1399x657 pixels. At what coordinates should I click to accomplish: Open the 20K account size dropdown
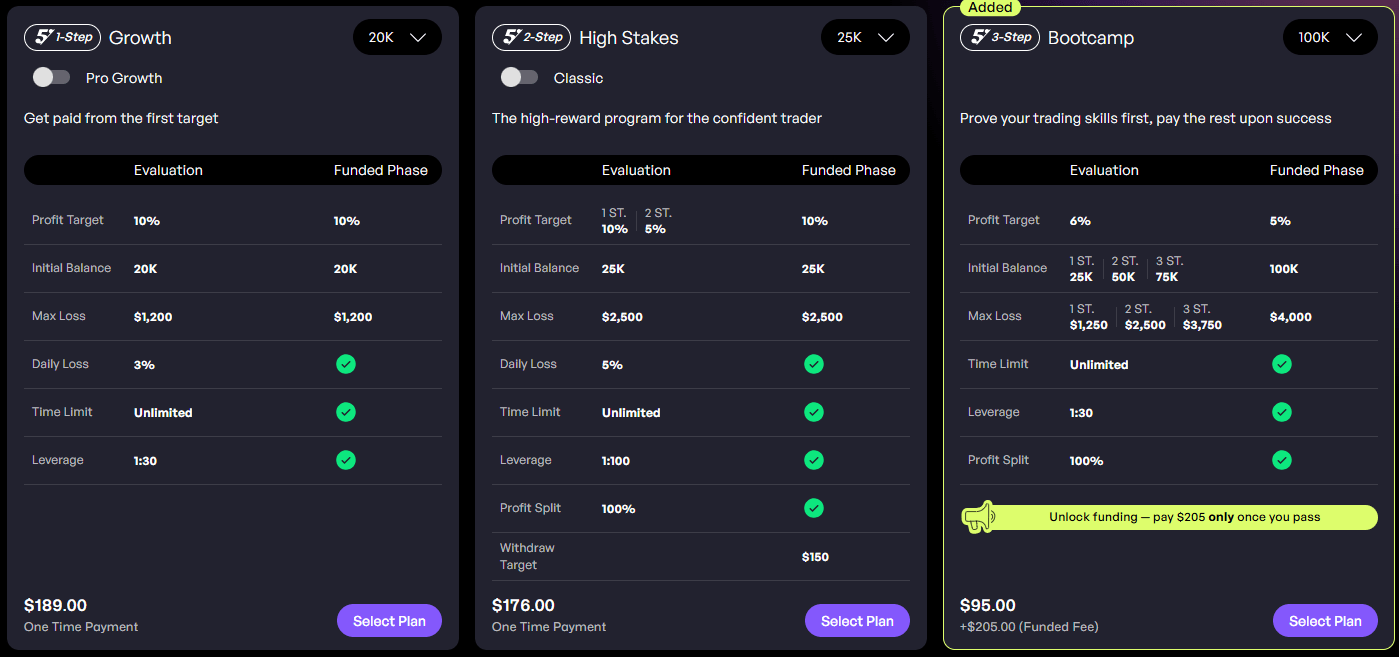397,37
